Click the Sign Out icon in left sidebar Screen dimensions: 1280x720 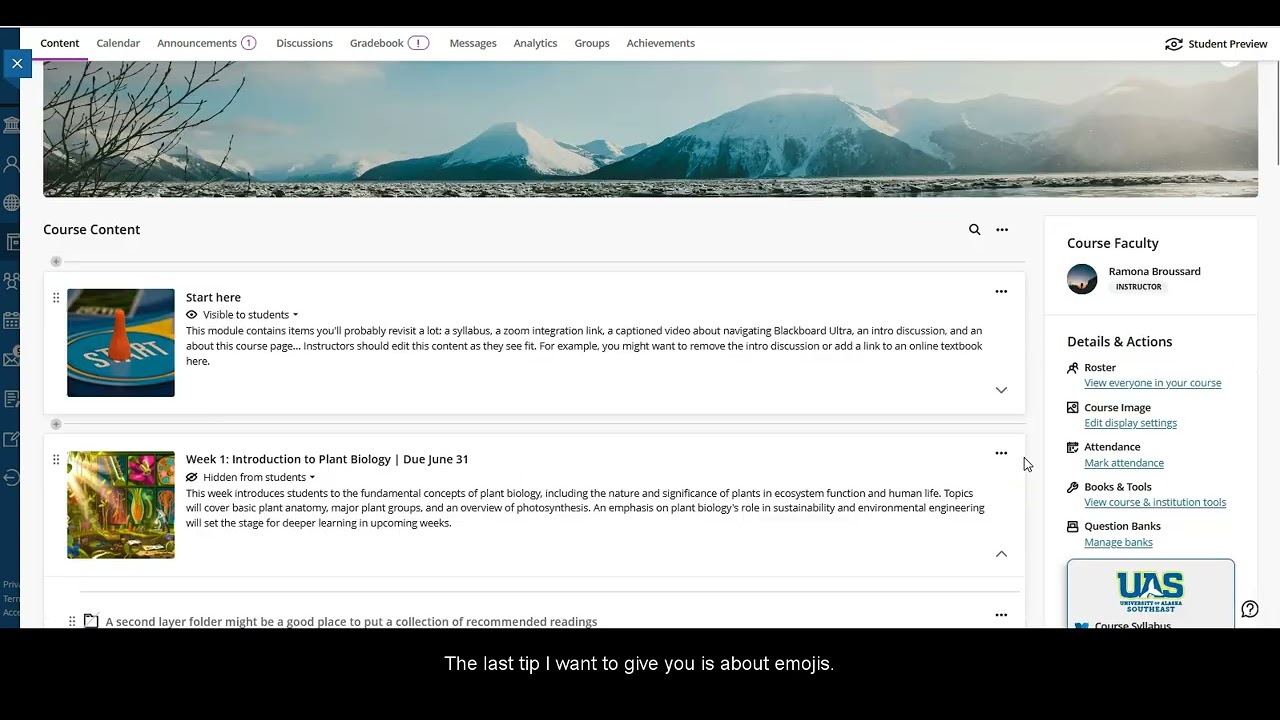pos(11,477)
